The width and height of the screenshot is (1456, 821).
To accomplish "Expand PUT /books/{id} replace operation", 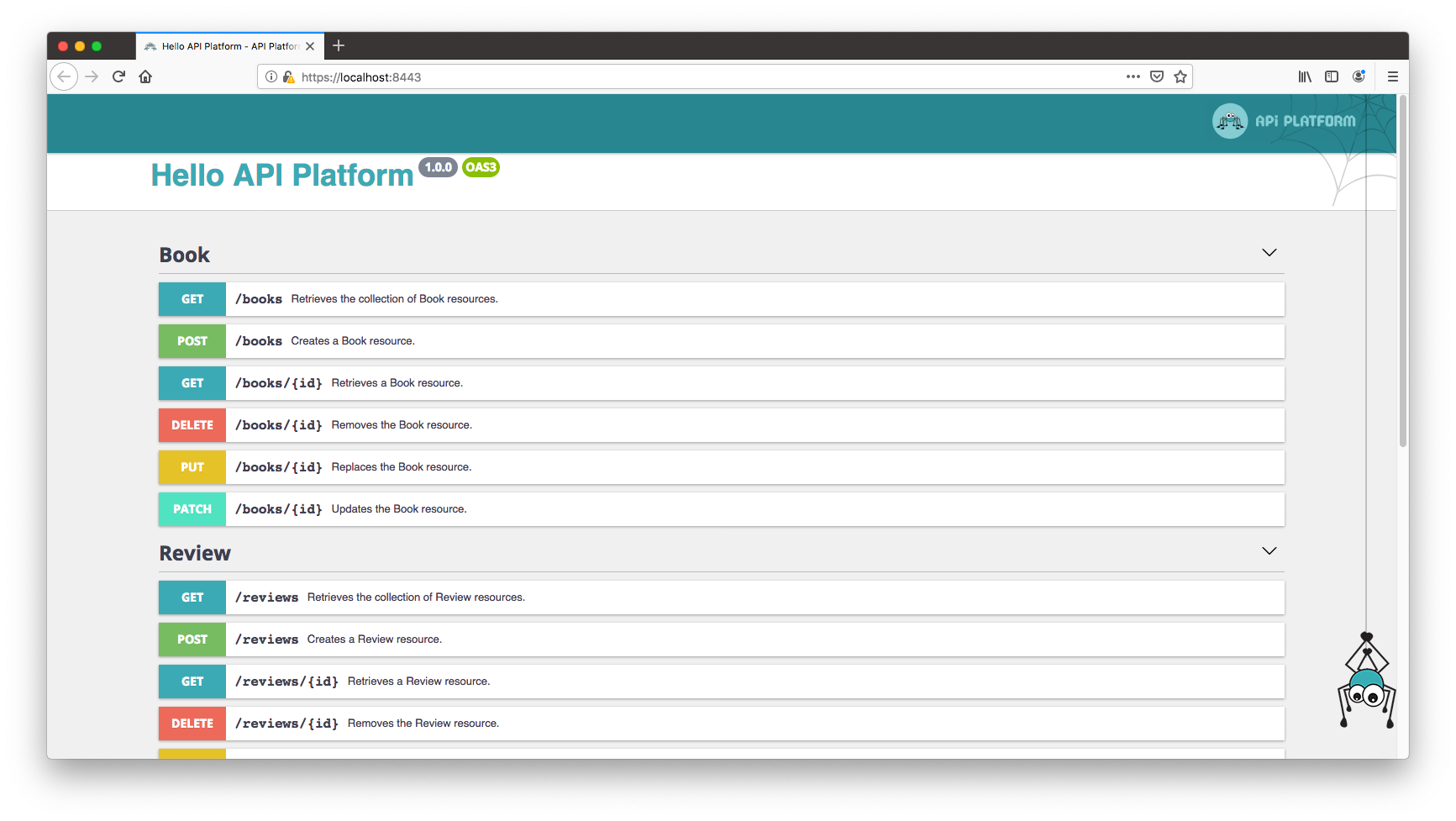I will (x=721, y=467).
